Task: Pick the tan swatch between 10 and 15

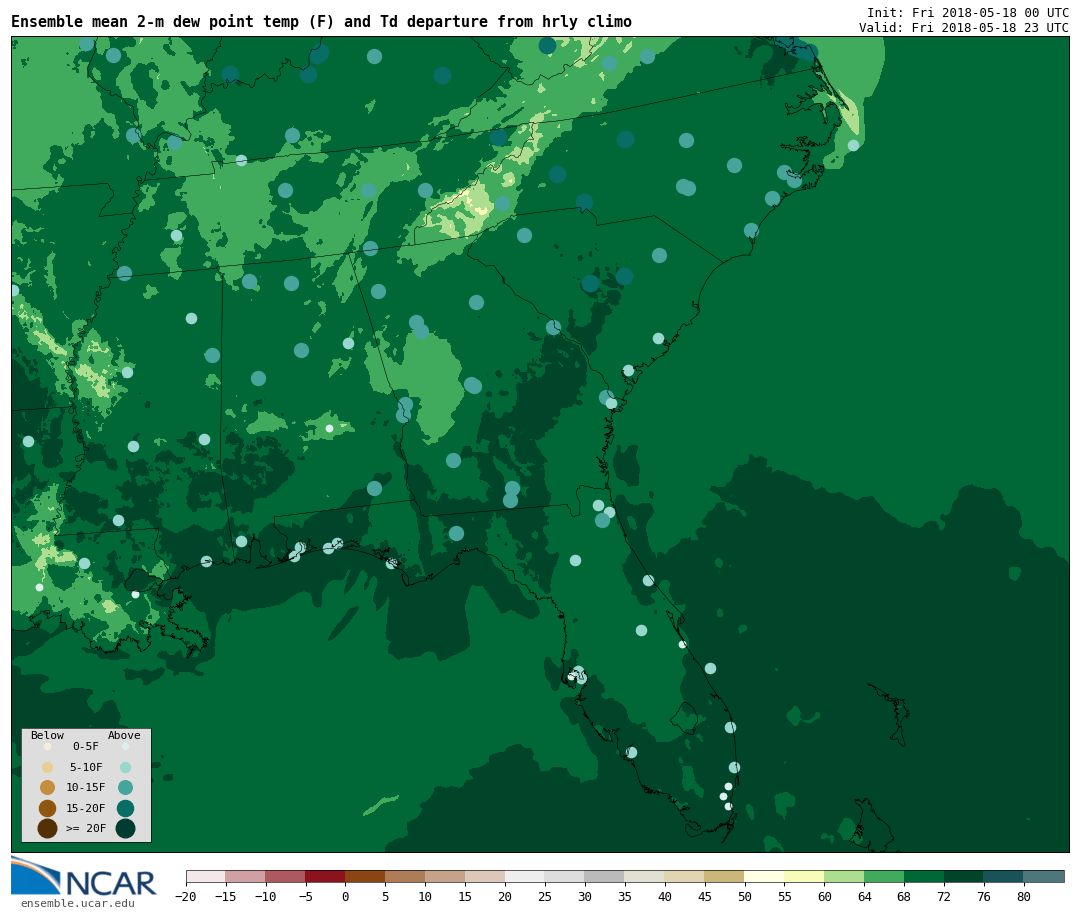Action: click(x=446, y=876)
